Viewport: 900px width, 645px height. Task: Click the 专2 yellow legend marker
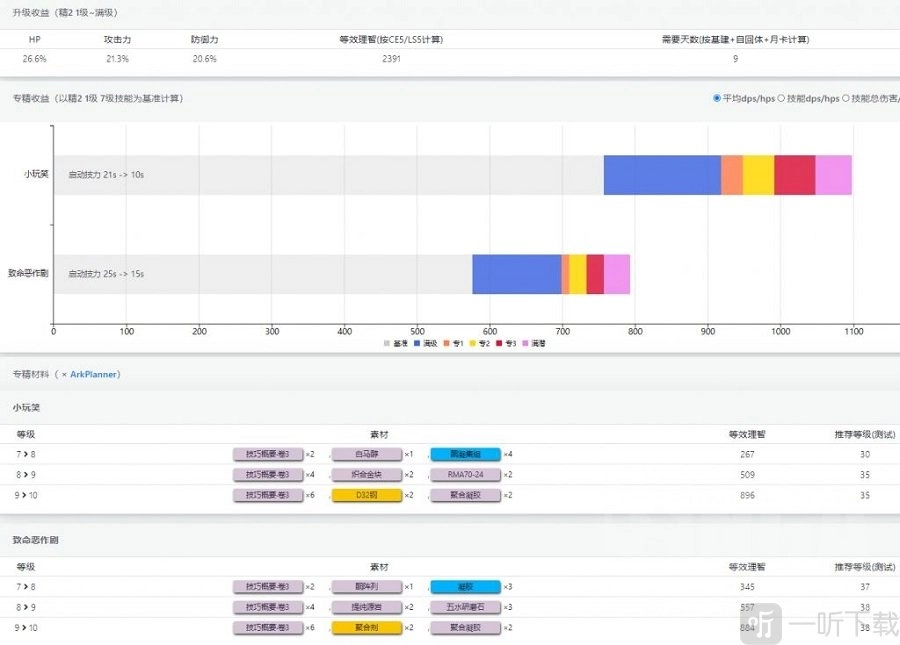pyautogui.click(x=472, y=343)
